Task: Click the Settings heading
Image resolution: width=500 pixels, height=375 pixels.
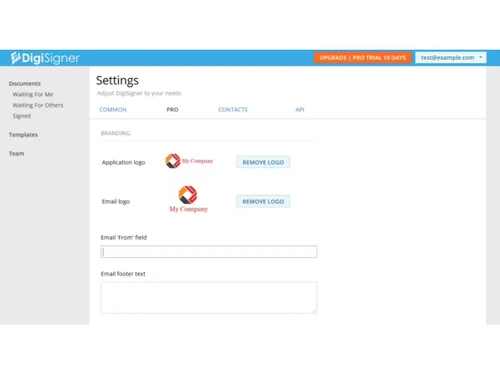Action: coord(117,80)
